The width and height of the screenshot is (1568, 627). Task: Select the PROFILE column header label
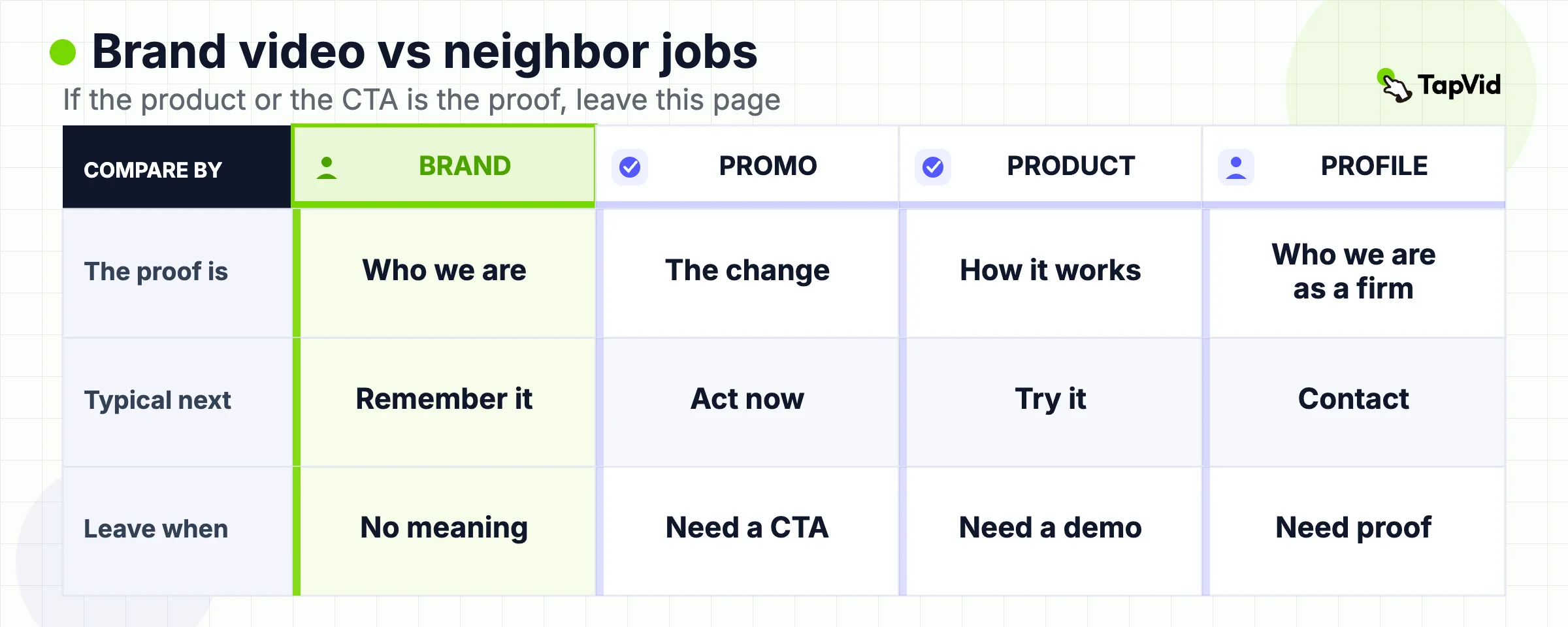click(x=1374, y=166)
